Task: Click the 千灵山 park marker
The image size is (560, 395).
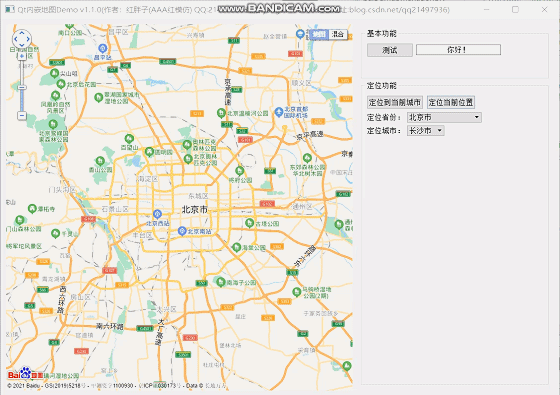Action: pos(55,234)
